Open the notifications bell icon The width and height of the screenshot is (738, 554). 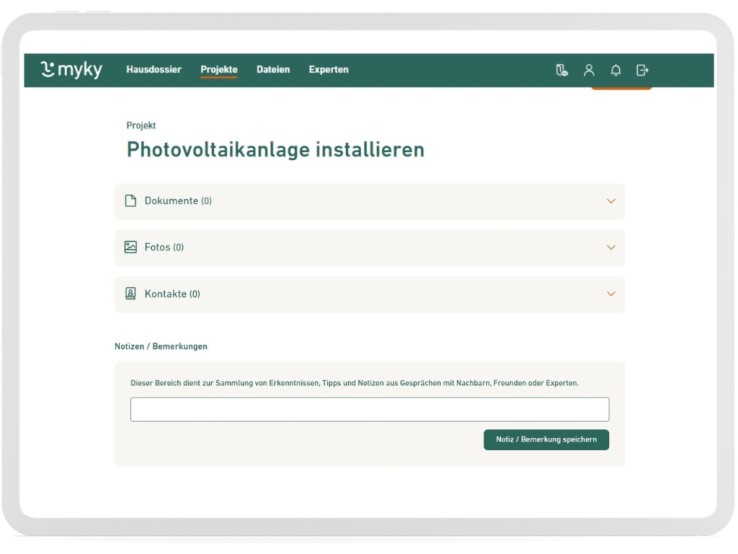pyautogui.click(x=616, y=70)
